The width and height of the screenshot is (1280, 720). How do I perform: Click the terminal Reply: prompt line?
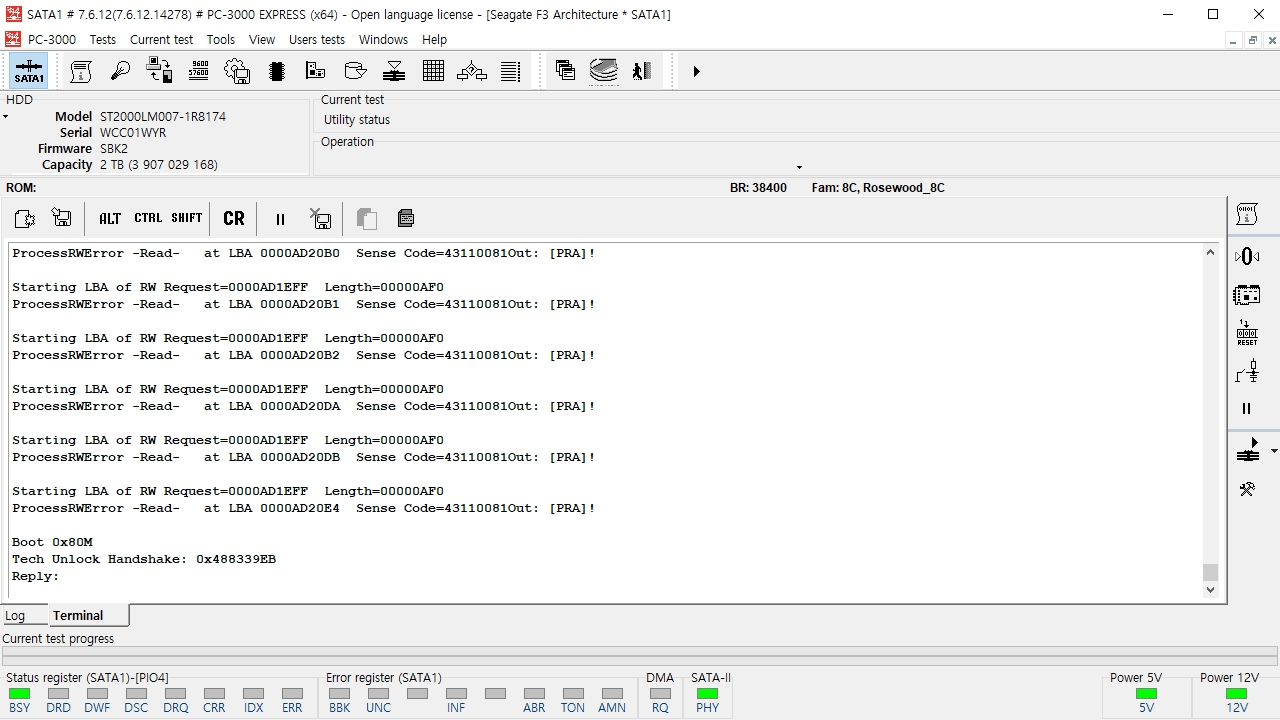click(x=36, y=576)
